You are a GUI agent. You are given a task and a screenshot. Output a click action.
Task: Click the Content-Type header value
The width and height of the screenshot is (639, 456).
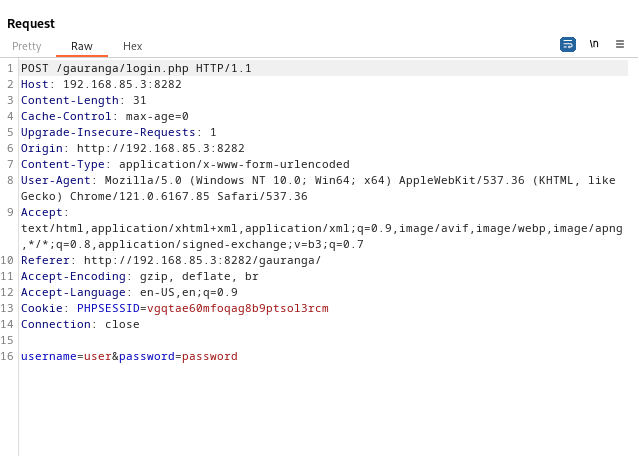(234, 164)
